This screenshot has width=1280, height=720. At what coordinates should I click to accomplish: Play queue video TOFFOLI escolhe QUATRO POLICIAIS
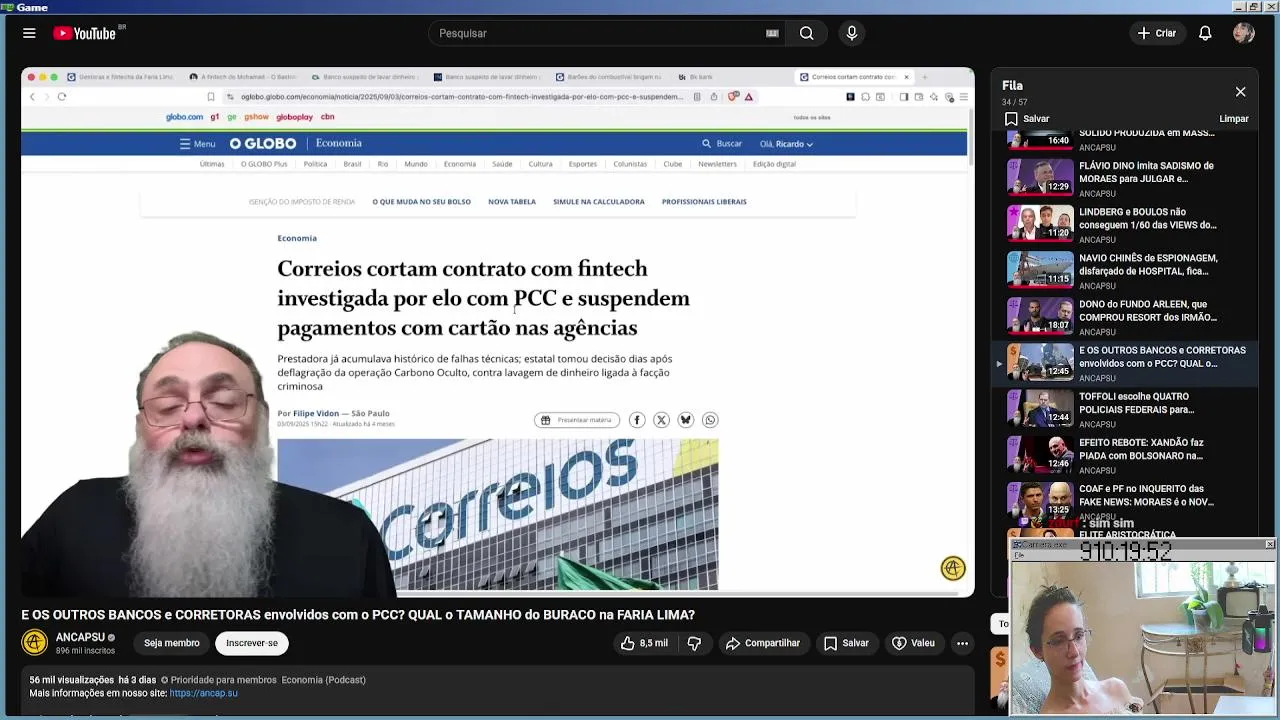(x=1126, y=408)
